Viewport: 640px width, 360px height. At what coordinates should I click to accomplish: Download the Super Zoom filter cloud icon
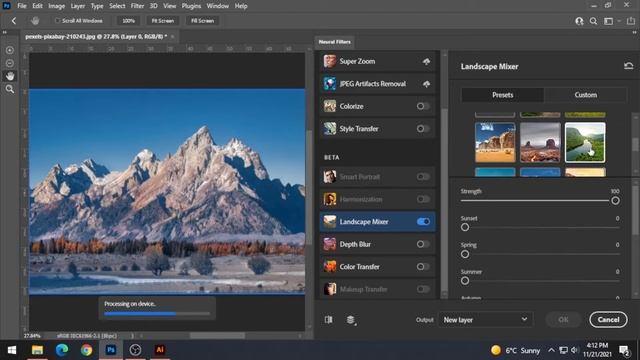coord(426,61)
